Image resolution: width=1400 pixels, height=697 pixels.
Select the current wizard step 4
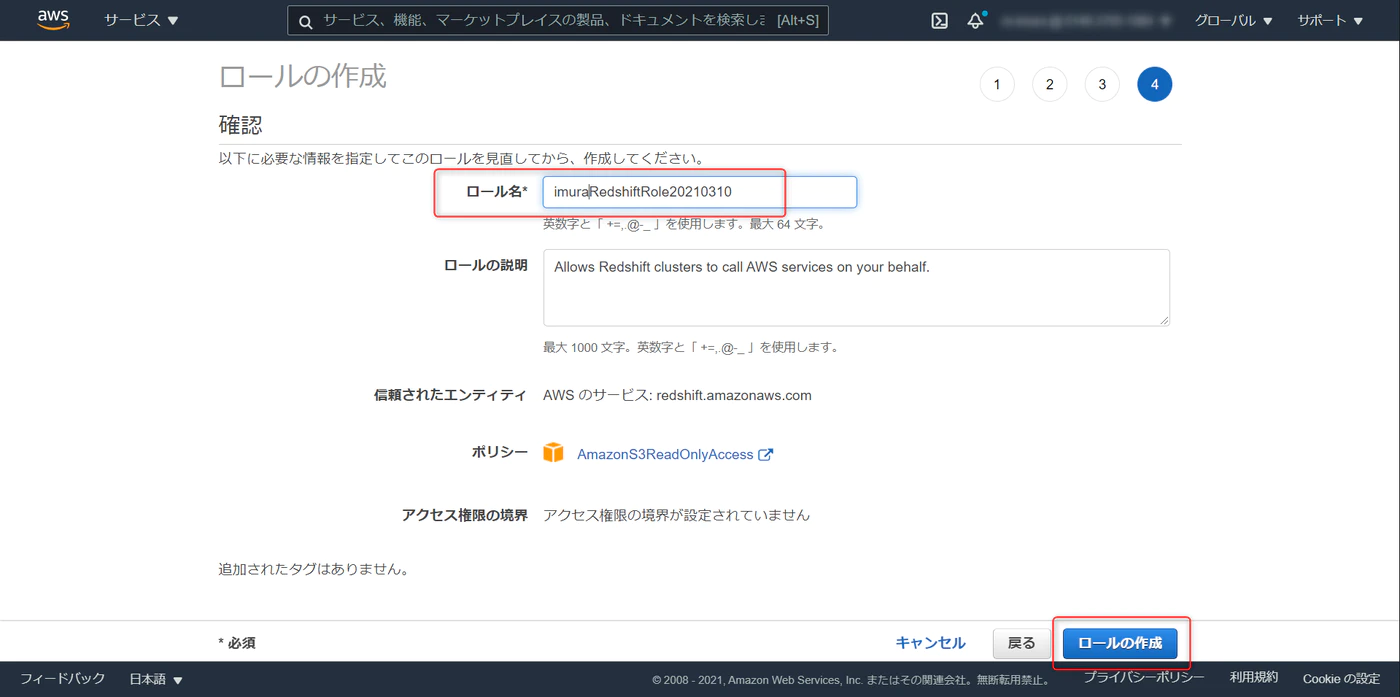(1154, 85)
